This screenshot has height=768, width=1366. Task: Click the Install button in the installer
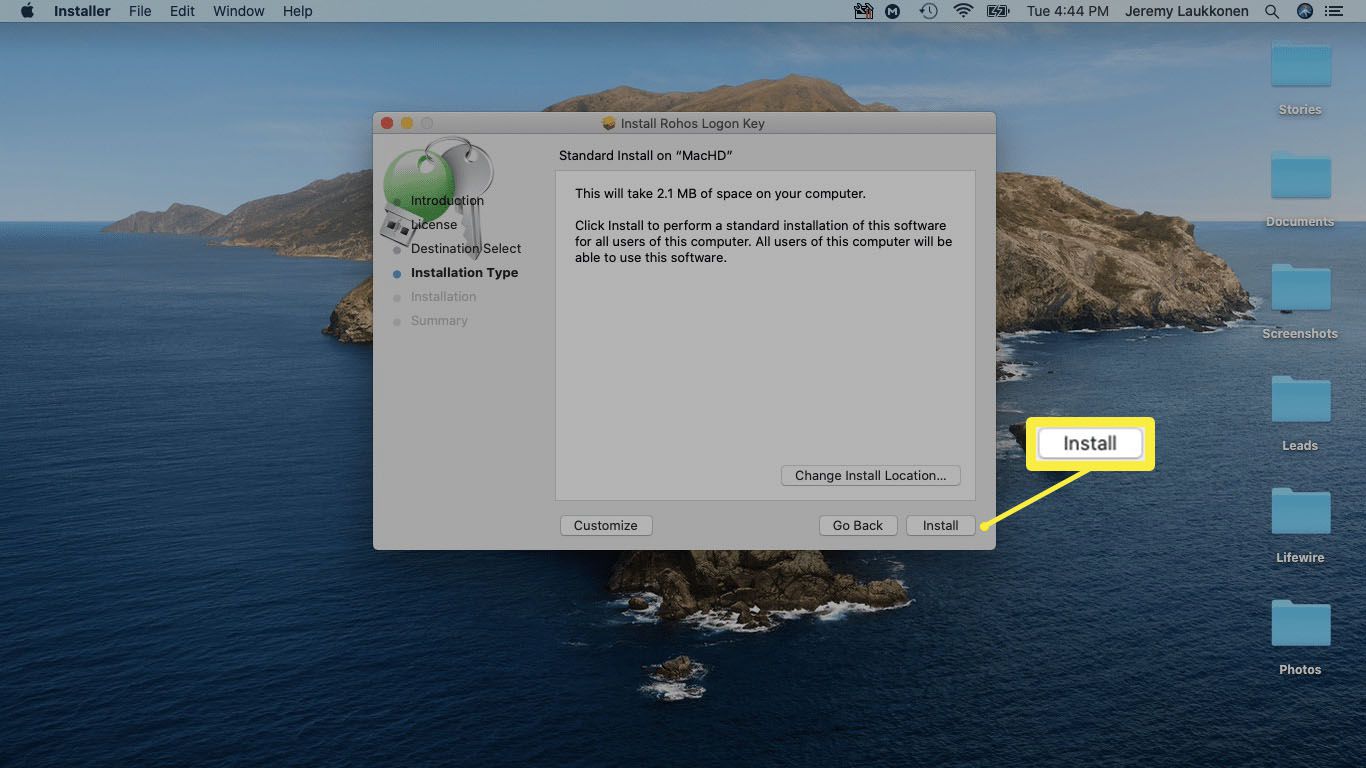[940, 525]
